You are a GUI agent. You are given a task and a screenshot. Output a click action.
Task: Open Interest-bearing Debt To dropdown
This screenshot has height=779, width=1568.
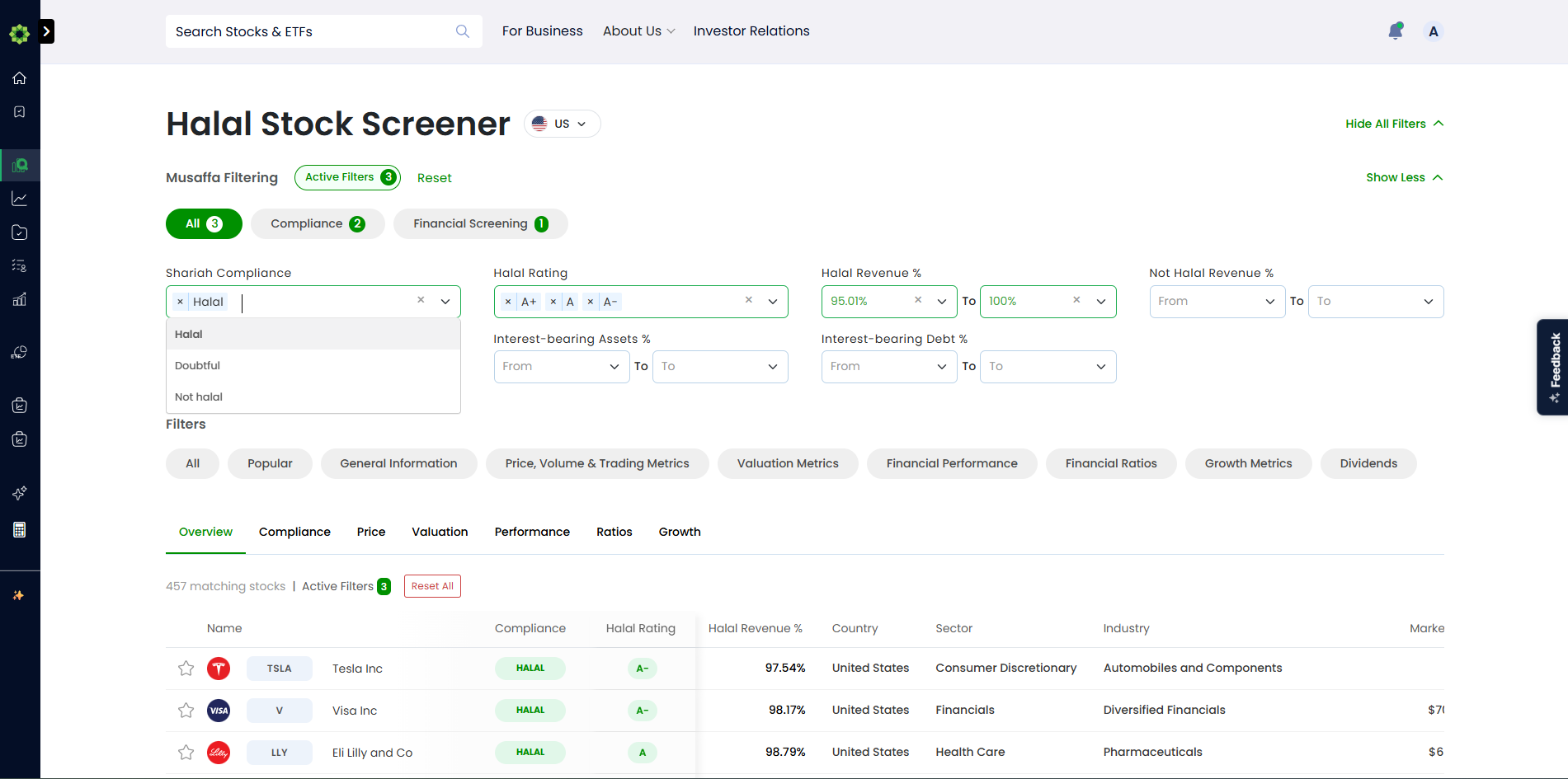click(1048, 367)
